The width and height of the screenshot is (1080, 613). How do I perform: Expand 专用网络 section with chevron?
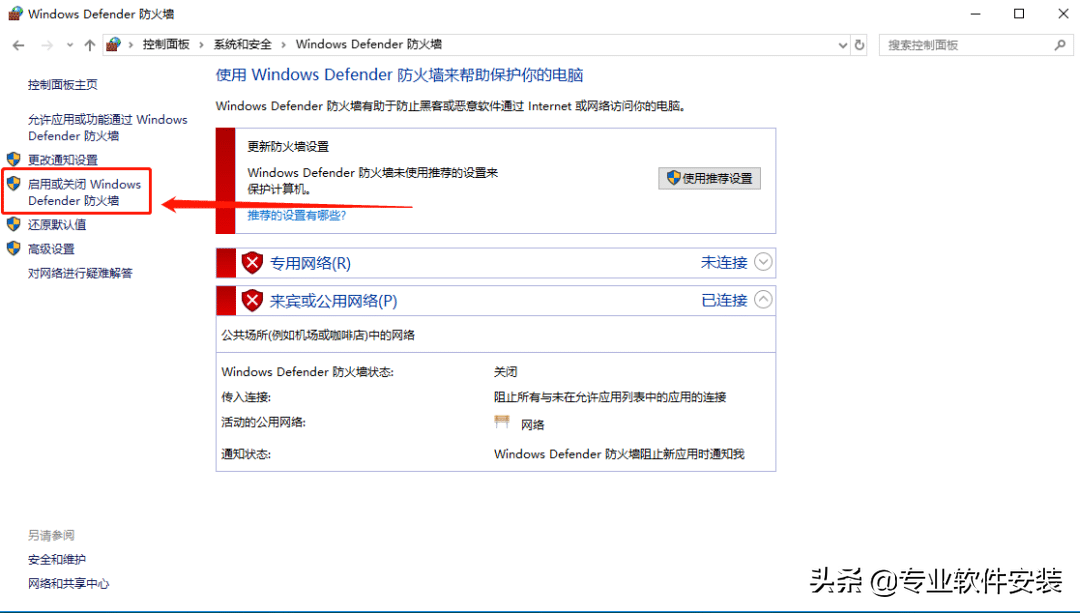763,262
